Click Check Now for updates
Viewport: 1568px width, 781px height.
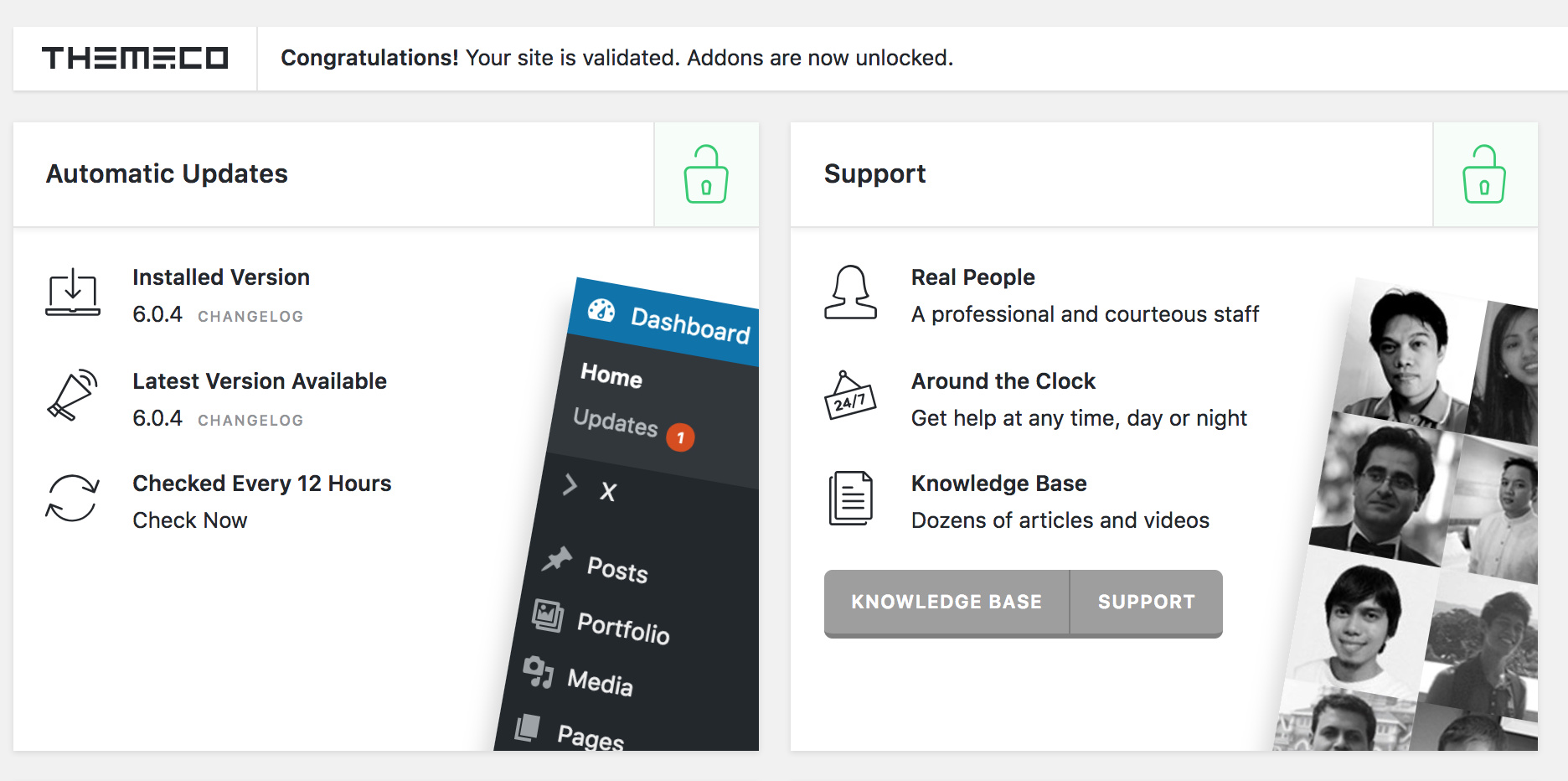pos(190,520)
